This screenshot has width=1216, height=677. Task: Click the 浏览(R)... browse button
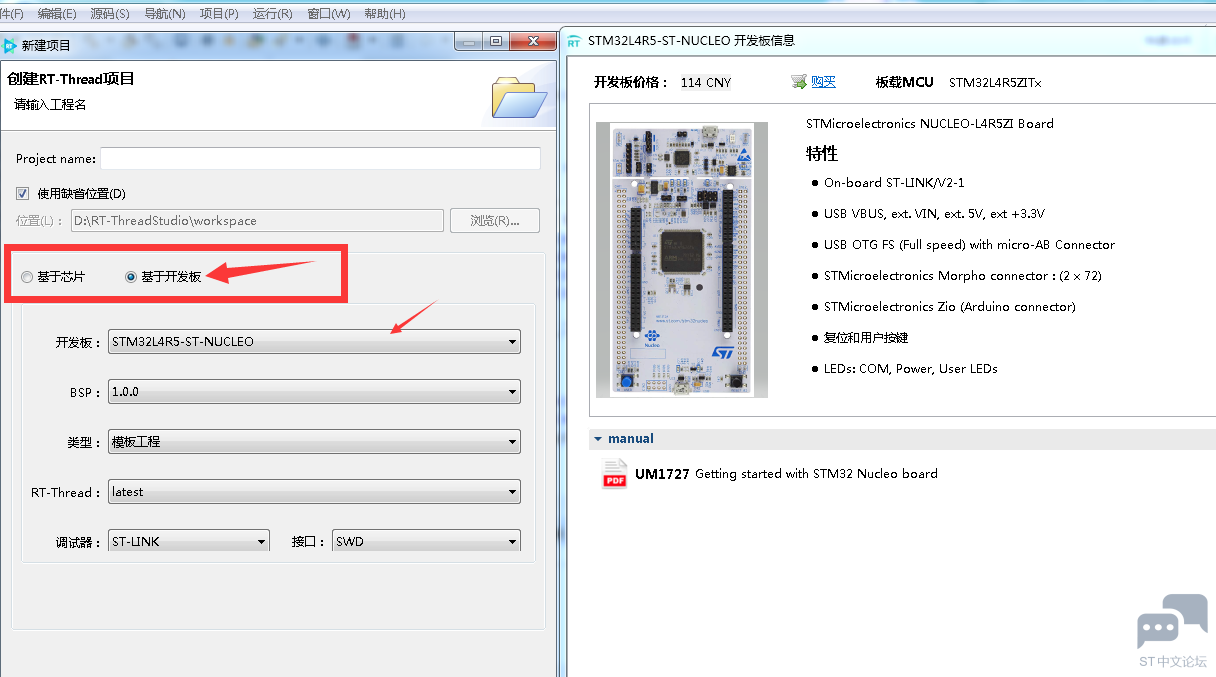click(495, 221)
